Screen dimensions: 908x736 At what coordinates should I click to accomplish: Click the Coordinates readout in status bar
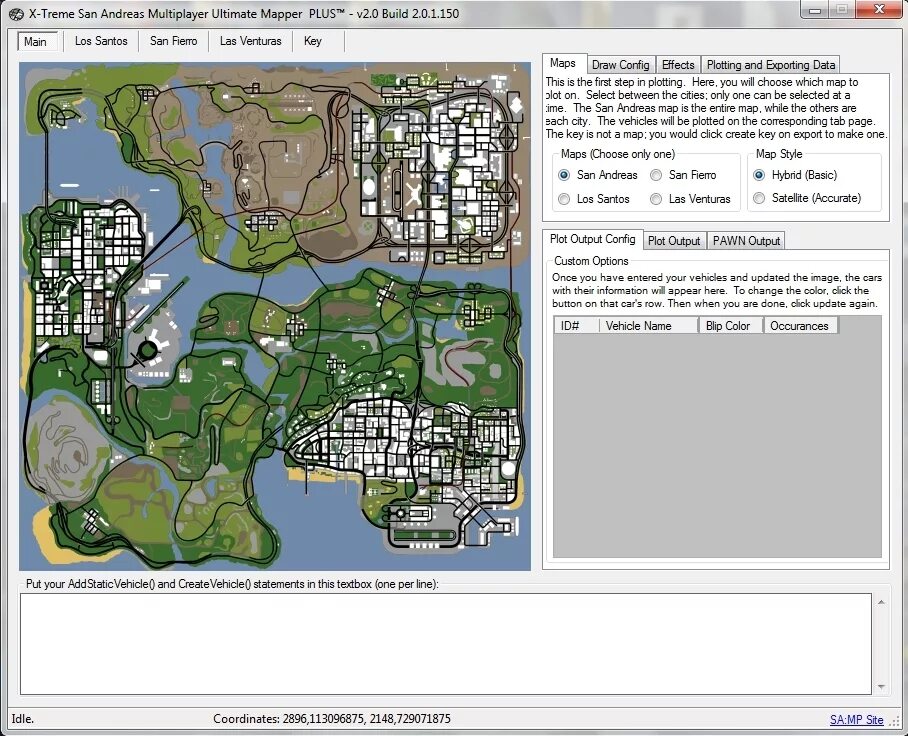click(332, 719)
